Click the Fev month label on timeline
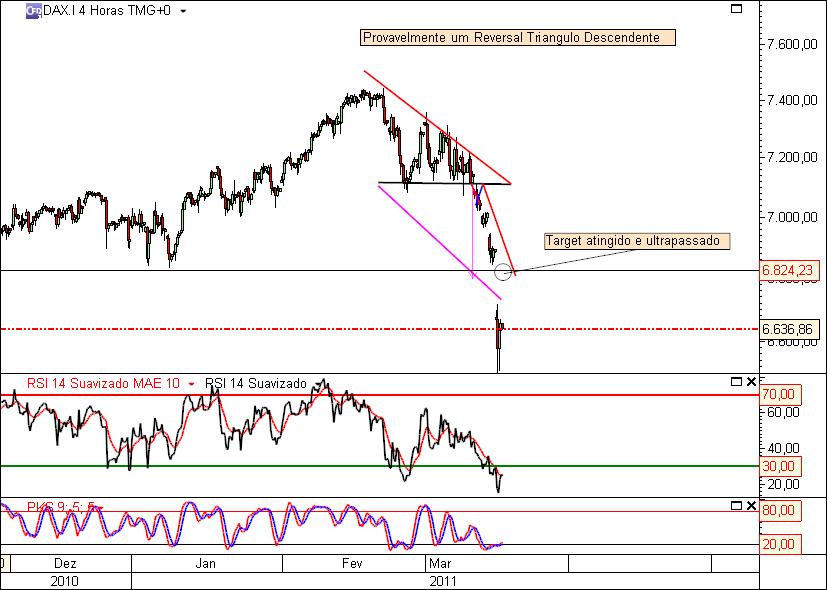The image size is (827, 590). click(352, 563)
